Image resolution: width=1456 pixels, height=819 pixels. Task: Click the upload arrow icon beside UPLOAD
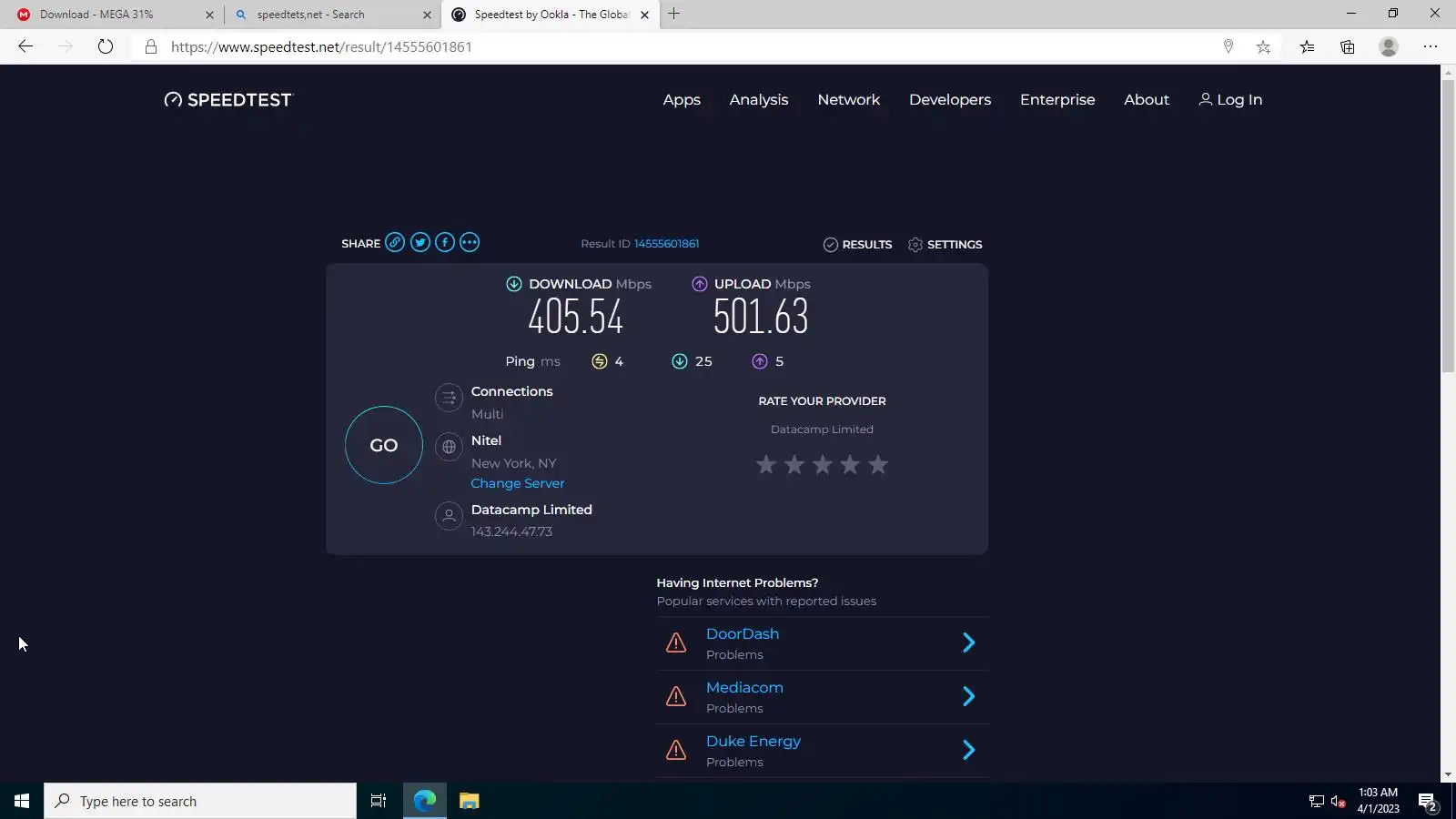click(x=699, y=284)
